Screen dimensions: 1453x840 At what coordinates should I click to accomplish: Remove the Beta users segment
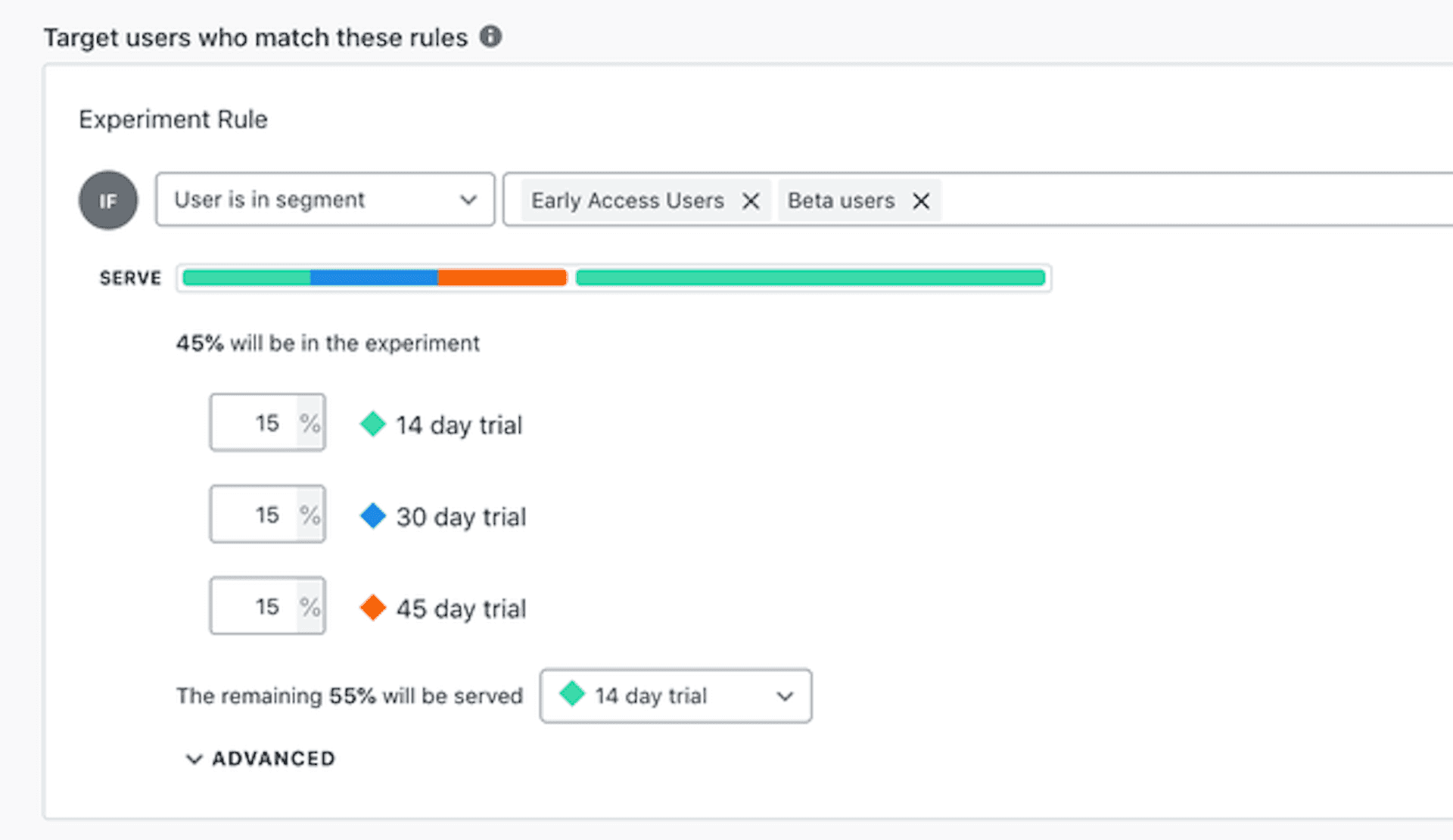[x=921, y=201]
